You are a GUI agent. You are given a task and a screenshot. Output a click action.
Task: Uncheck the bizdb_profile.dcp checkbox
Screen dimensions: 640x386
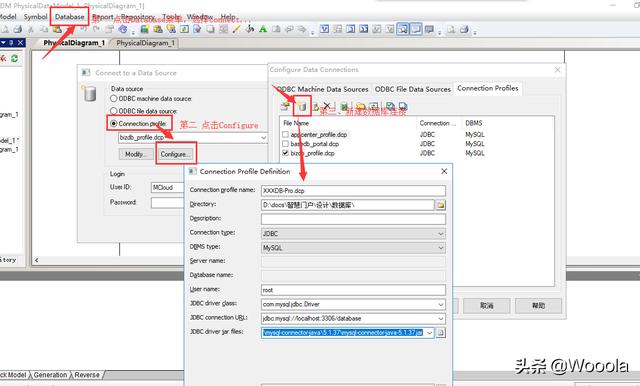(x=285, y=153)
